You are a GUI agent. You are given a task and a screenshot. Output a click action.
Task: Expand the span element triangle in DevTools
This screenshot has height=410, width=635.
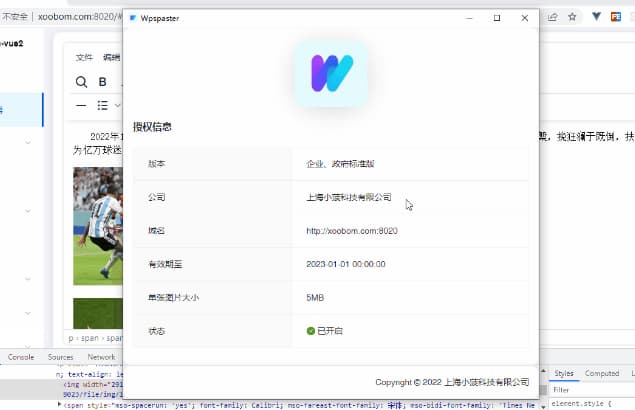(x=60, y=404)
